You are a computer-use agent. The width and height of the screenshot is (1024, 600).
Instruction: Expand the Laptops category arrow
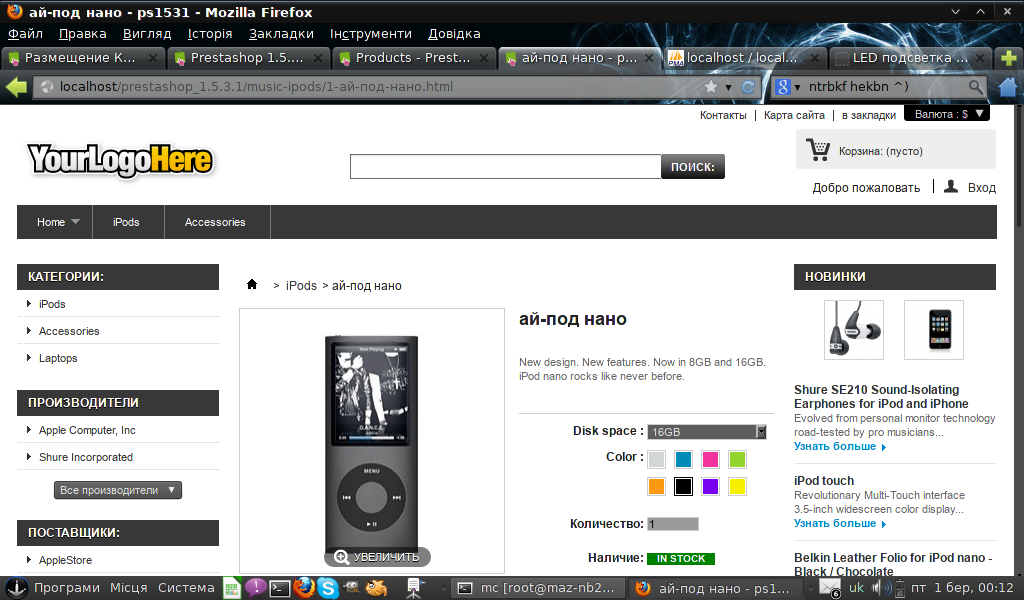(x=29, y=358)
